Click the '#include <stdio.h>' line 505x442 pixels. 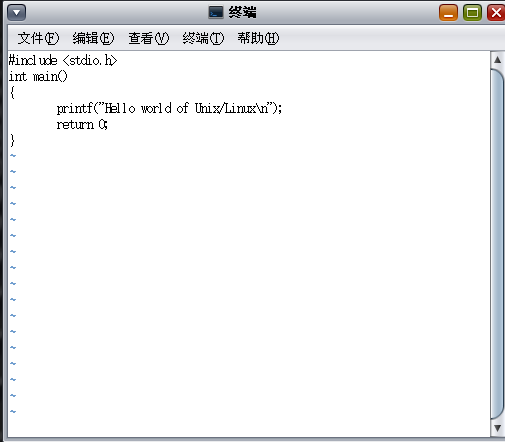click(63, 60)
